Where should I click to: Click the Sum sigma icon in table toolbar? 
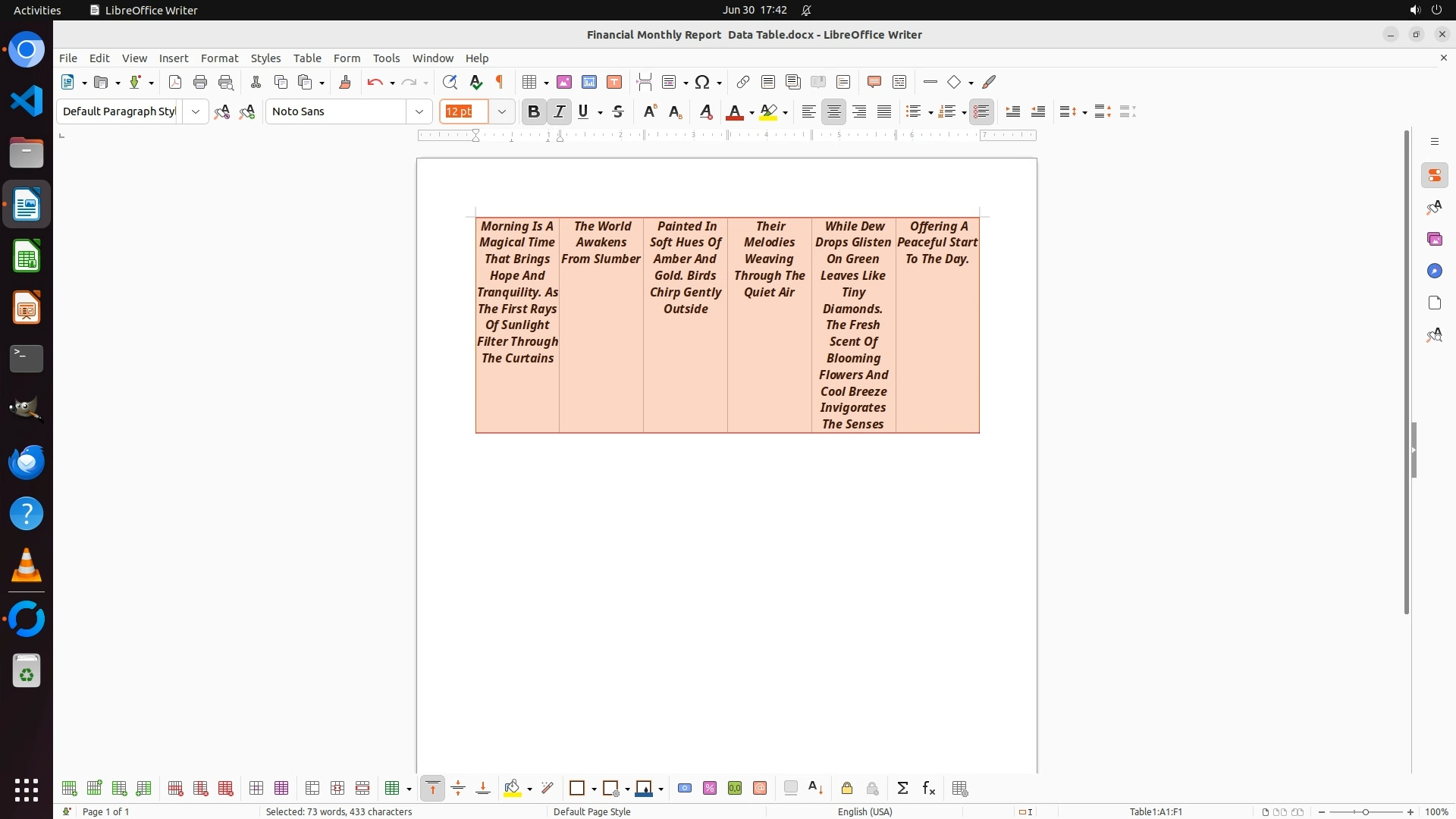coord(902,789)
